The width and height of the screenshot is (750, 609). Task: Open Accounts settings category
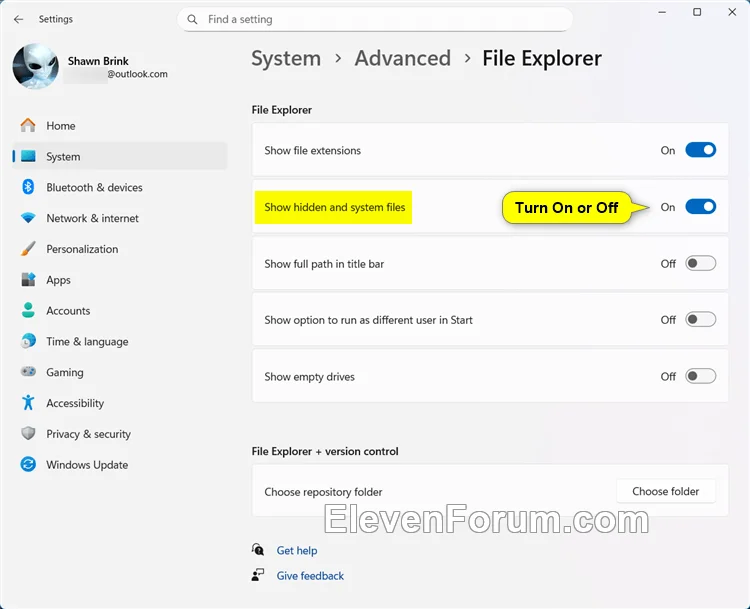(120, 311)
